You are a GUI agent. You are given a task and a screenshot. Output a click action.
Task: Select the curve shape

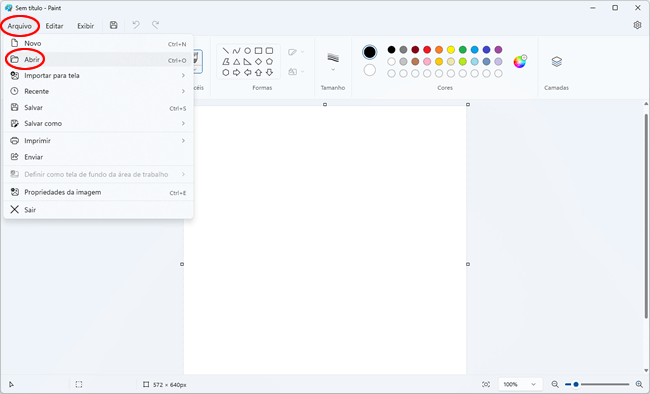[x=236, y=51]
